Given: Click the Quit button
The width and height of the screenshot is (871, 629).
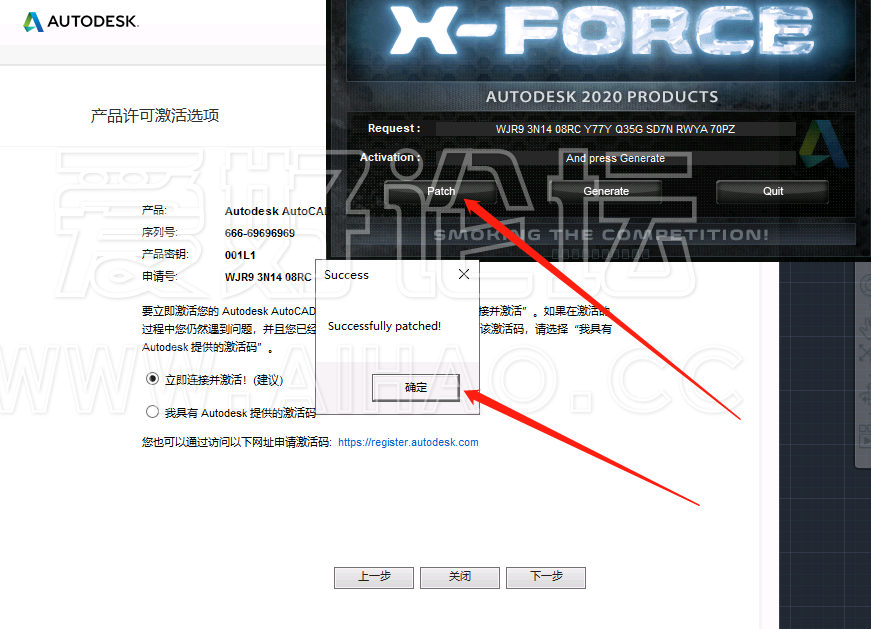Looking at the screenshot, I should click(773, 191).
